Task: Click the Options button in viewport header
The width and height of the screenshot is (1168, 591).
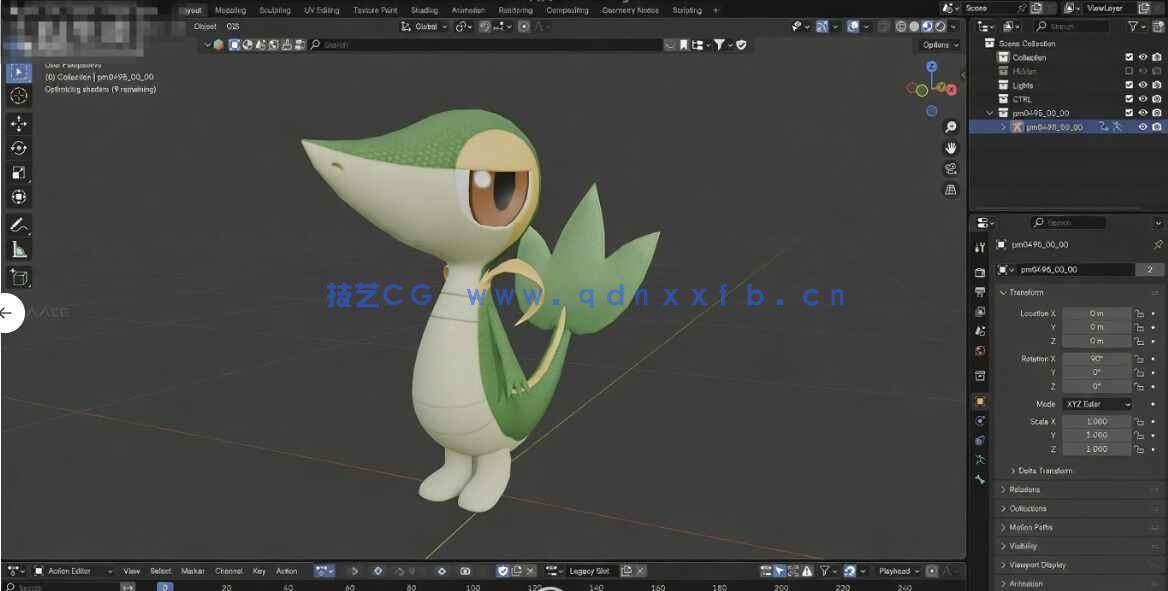Action: 936,44
